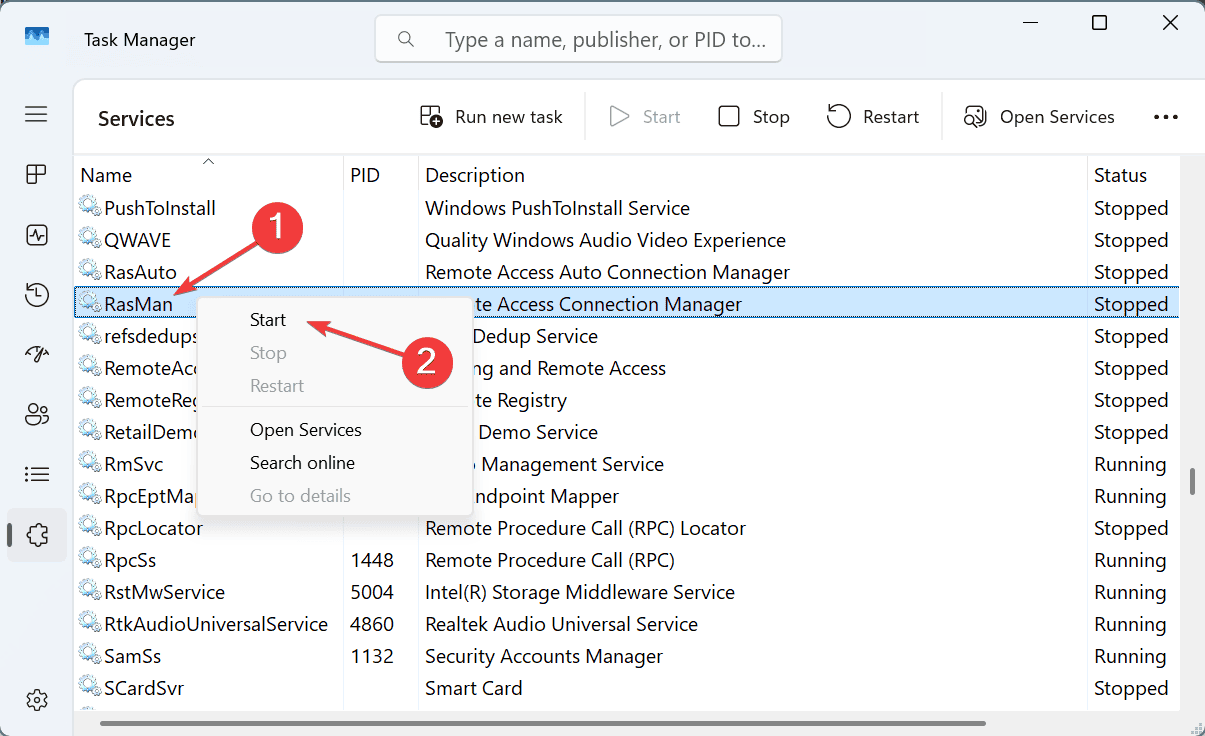Select the RpcSs service row
Screen dimensions: 1205x736
627,560
